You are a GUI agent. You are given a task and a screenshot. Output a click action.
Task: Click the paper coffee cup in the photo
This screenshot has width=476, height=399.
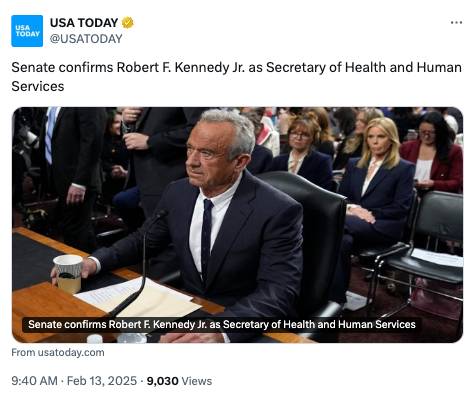68,274
